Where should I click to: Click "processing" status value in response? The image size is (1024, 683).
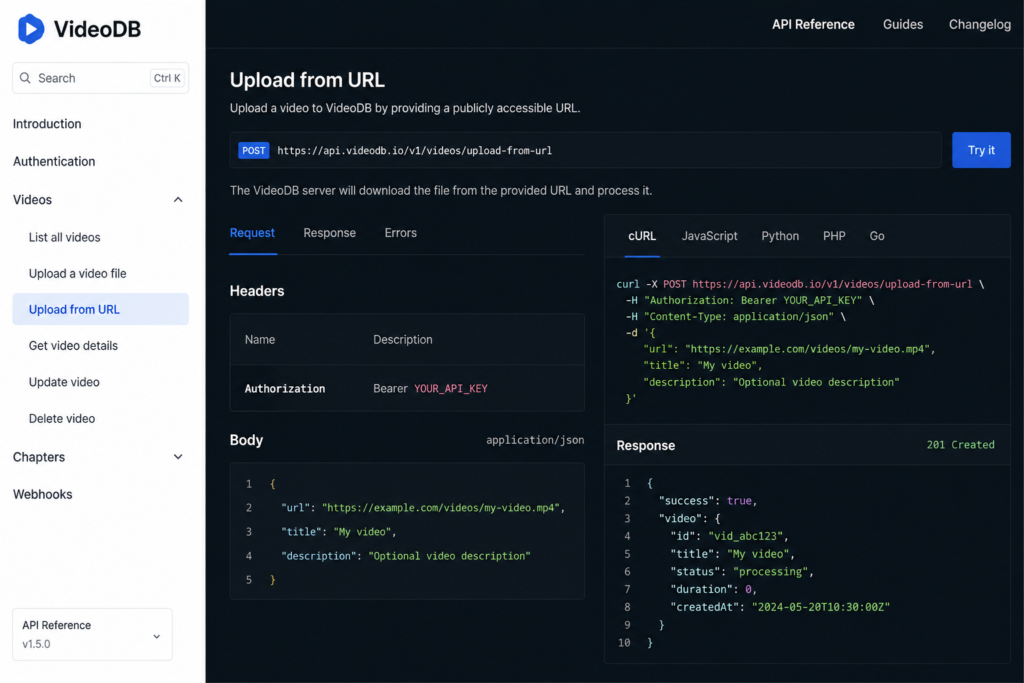click(x=771, y=571)
